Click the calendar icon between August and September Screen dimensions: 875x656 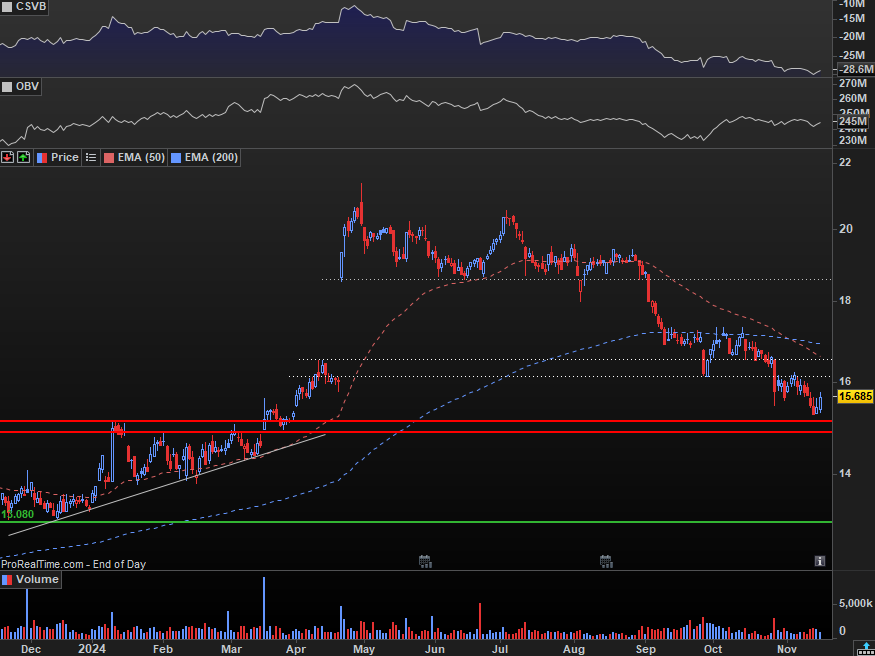click(x=606, y=561)
